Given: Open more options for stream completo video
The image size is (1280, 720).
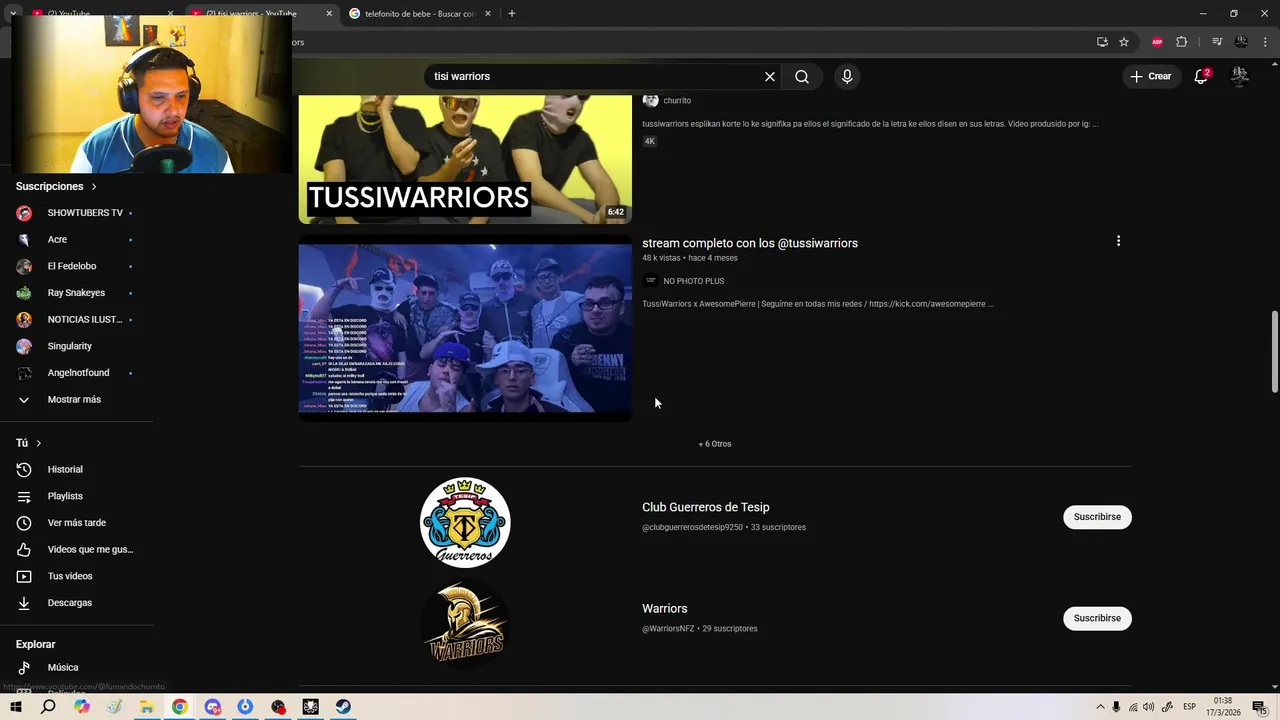Looking at the screenshot, I should (1118, 241).
